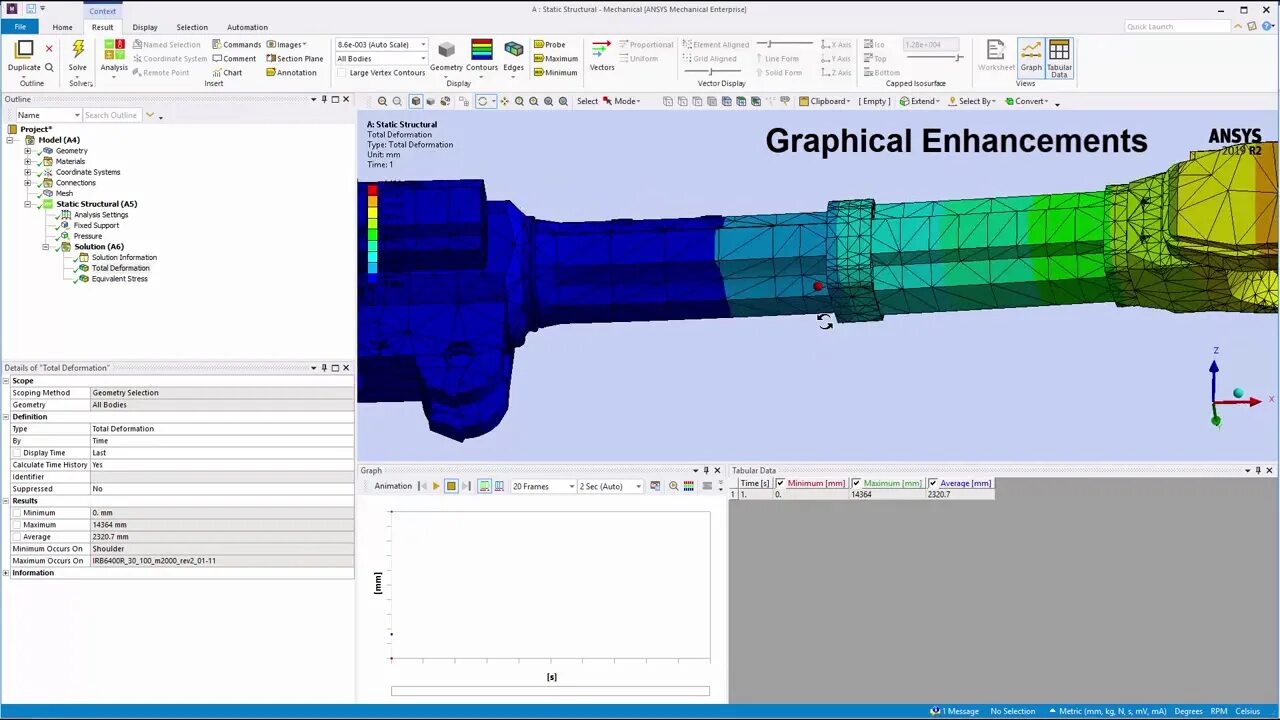Click the Mode selection button
The height and width of the screenshot is (720, 1280).
620,101
